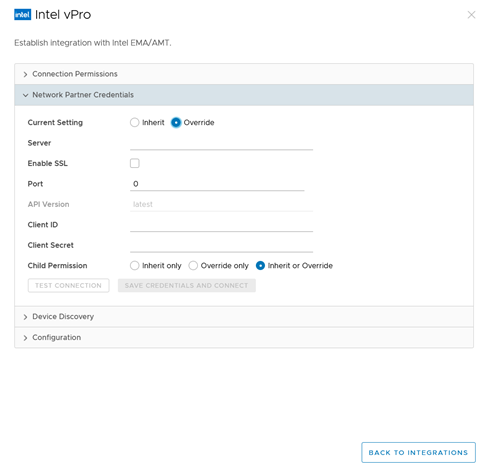Open the Connection Permissions header
The height and width of the screenshot is (473, 483).
pyautogui.click(x=244, y=74)
